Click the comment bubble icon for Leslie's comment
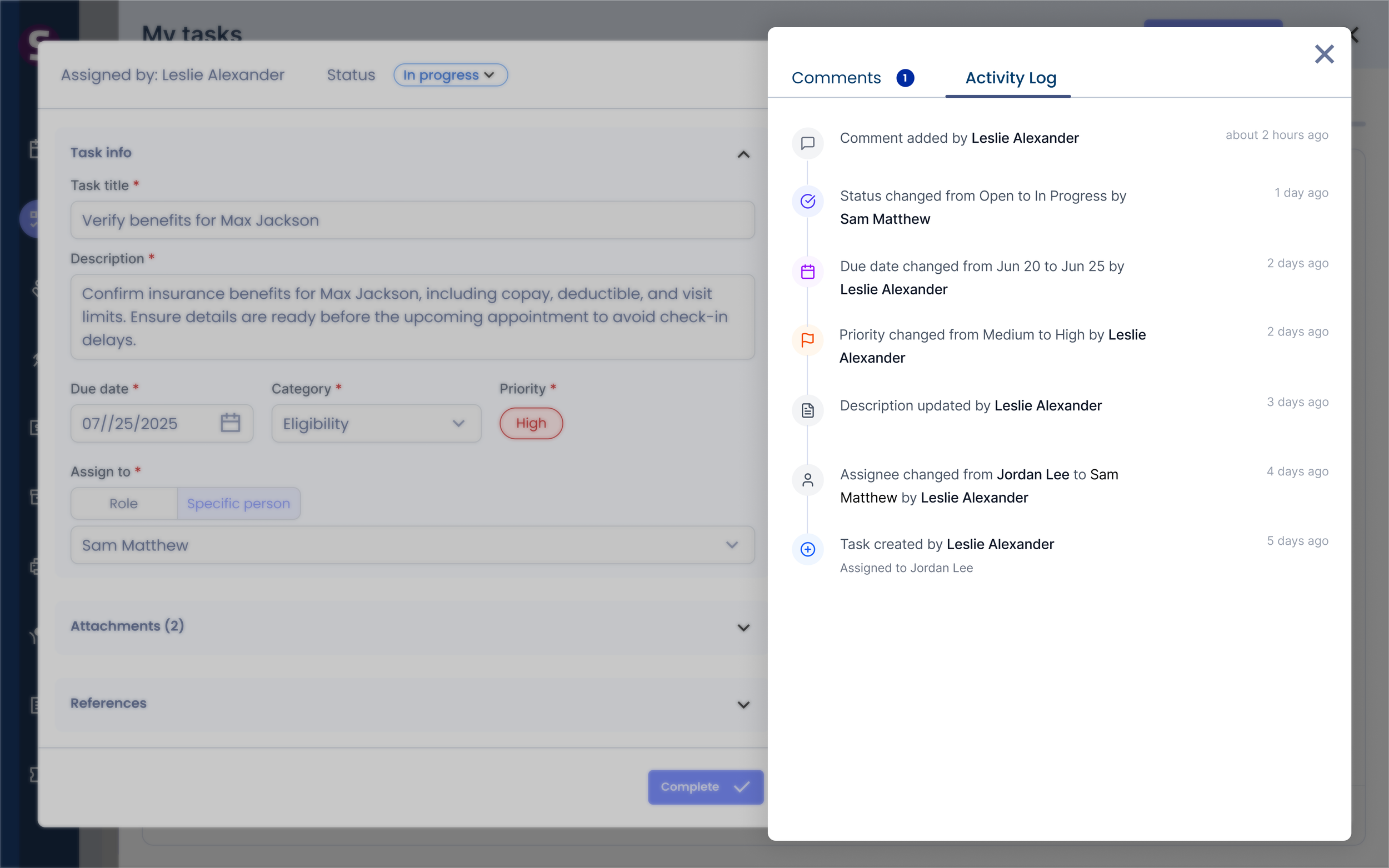Image resolution: width=1389 pixels, height=868 pixels. 807,143
